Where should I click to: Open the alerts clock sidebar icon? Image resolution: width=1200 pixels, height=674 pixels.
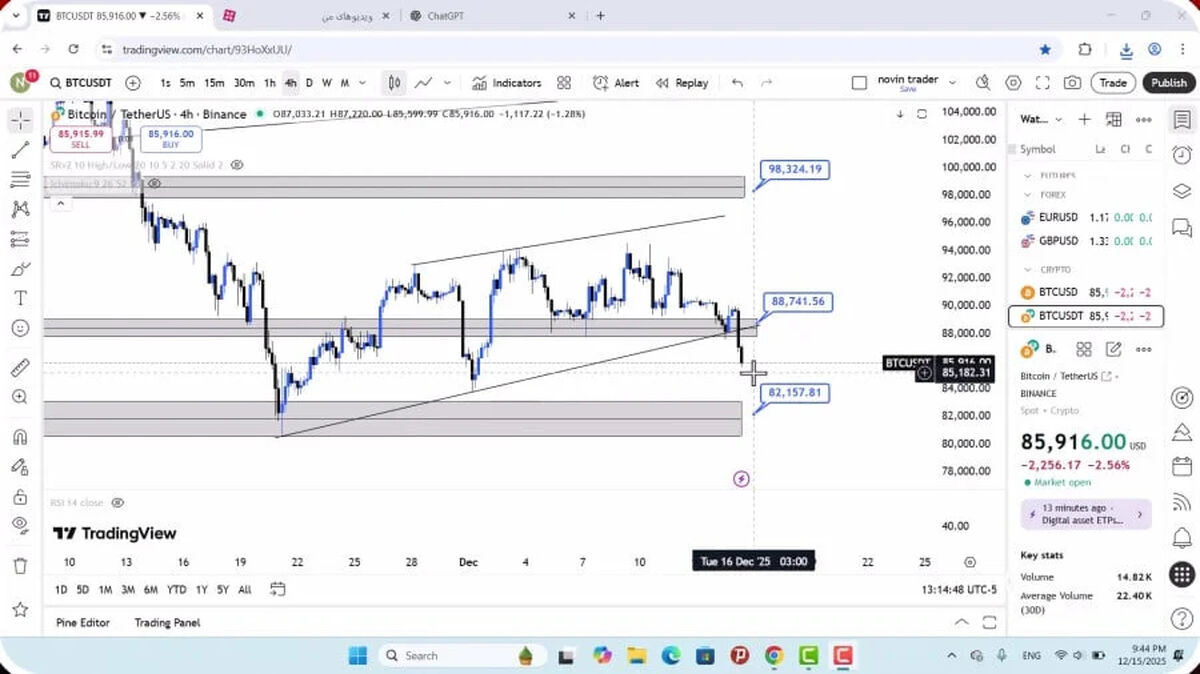1182,155
